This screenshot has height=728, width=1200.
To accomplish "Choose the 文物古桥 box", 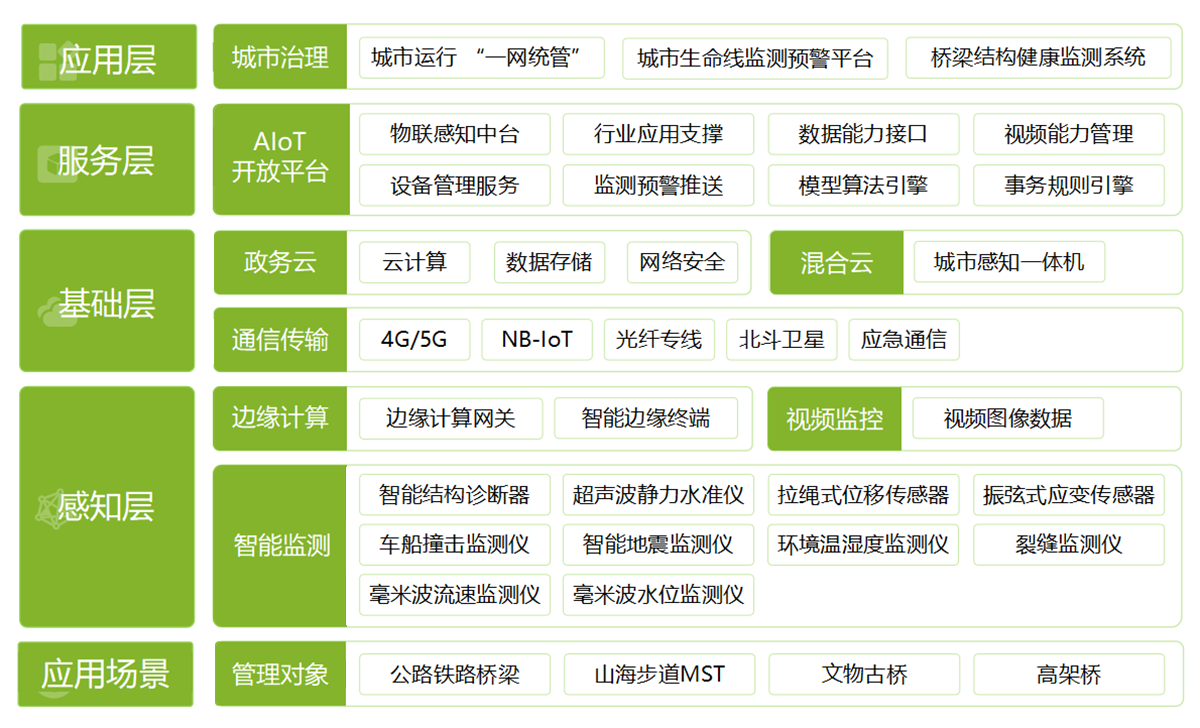I will tap(864, 675).
